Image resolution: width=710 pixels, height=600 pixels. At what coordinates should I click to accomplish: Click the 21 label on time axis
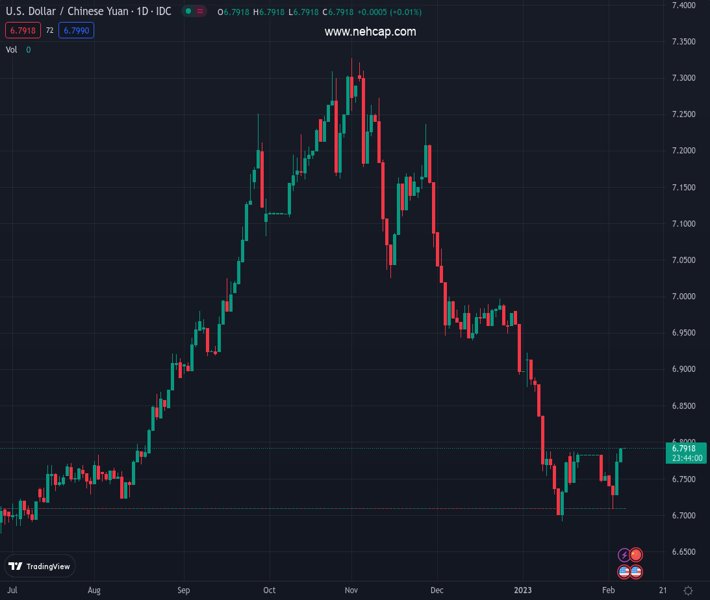(x=663, y=590)
